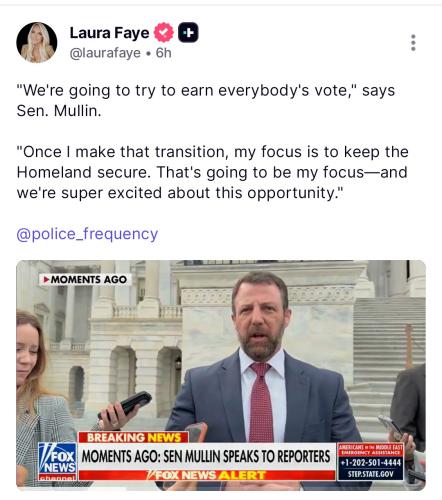Click the MOMENTS AGO tag on video
The image size is (442, 500).
tap(85, 279)
